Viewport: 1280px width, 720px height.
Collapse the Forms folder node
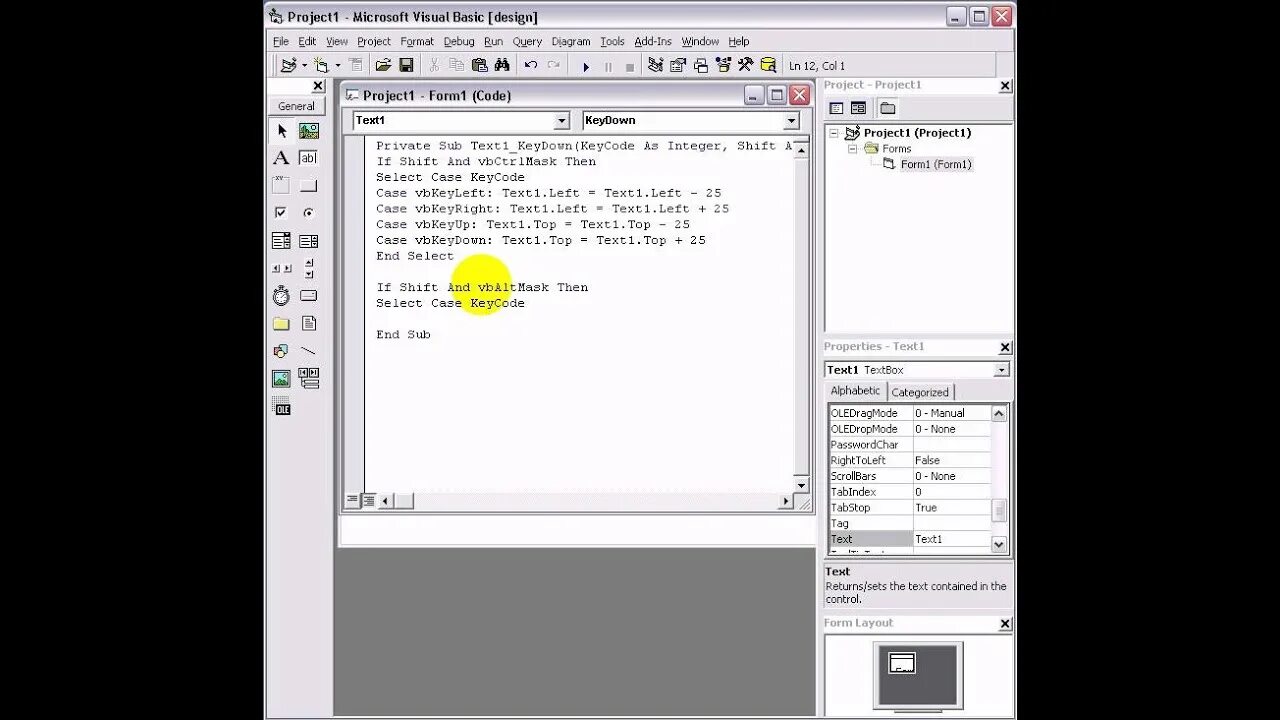(x=853, y=149)
